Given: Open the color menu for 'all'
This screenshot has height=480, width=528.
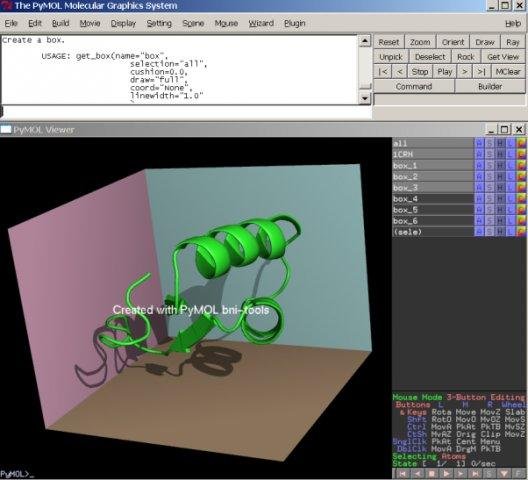Looking at the screenshot, I should pos(521,143).
